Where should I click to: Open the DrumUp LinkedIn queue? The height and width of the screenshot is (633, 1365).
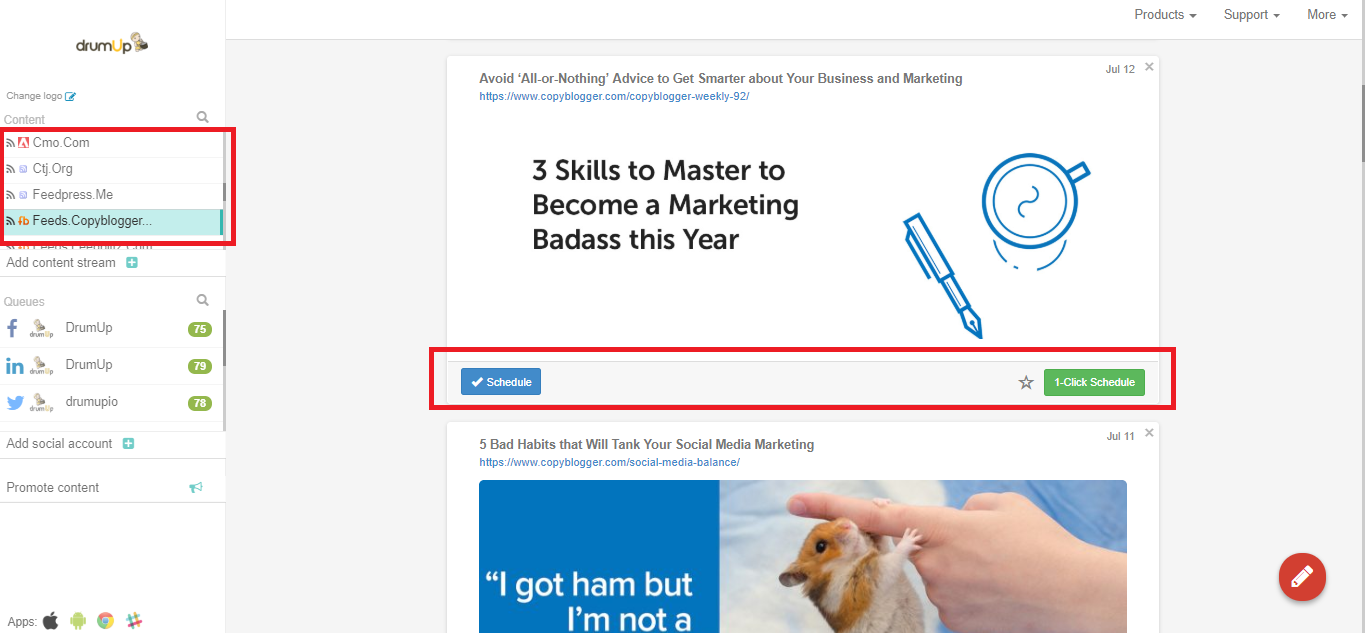coord(112,366)
